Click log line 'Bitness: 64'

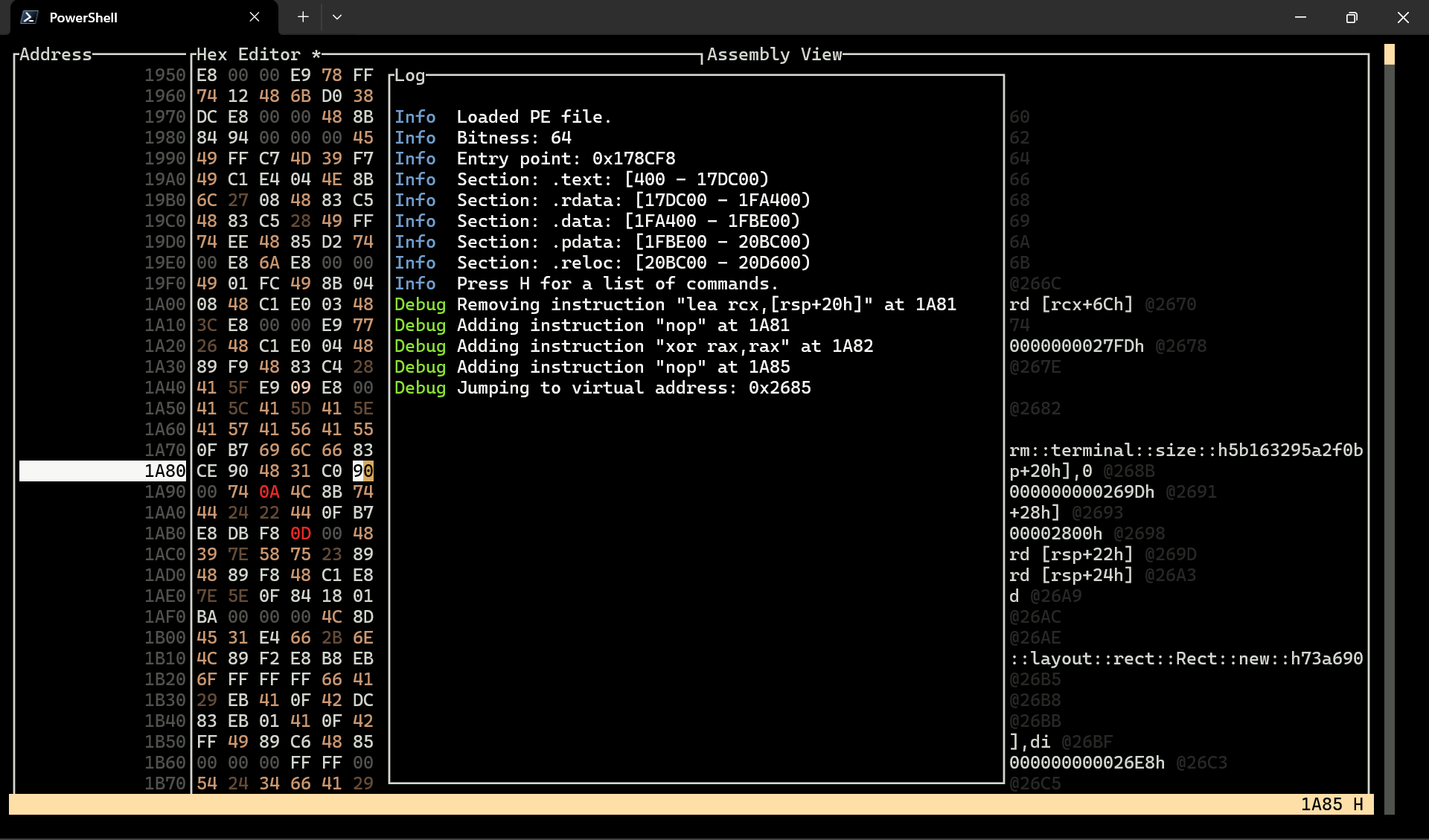pos(483,138)
